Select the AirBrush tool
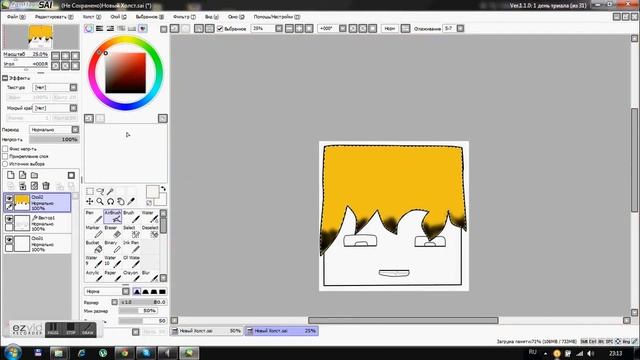Image resolution: width=640 pixels, height=360 pixels. click(113, 216)
